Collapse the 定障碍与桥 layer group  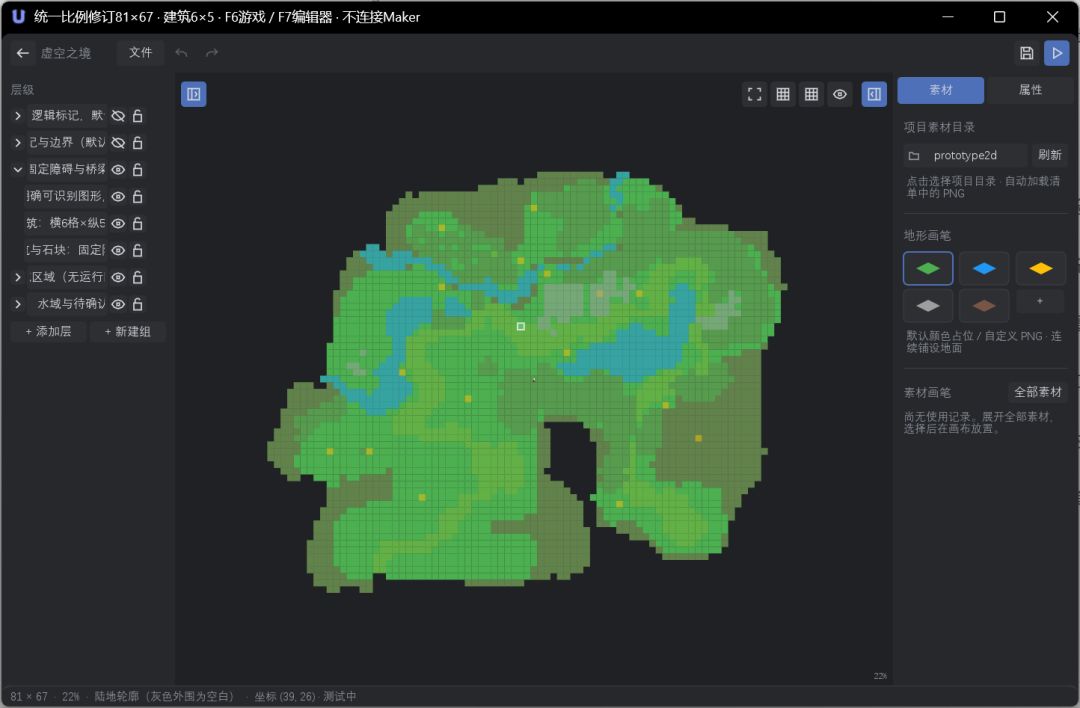(x=18, y=169)
